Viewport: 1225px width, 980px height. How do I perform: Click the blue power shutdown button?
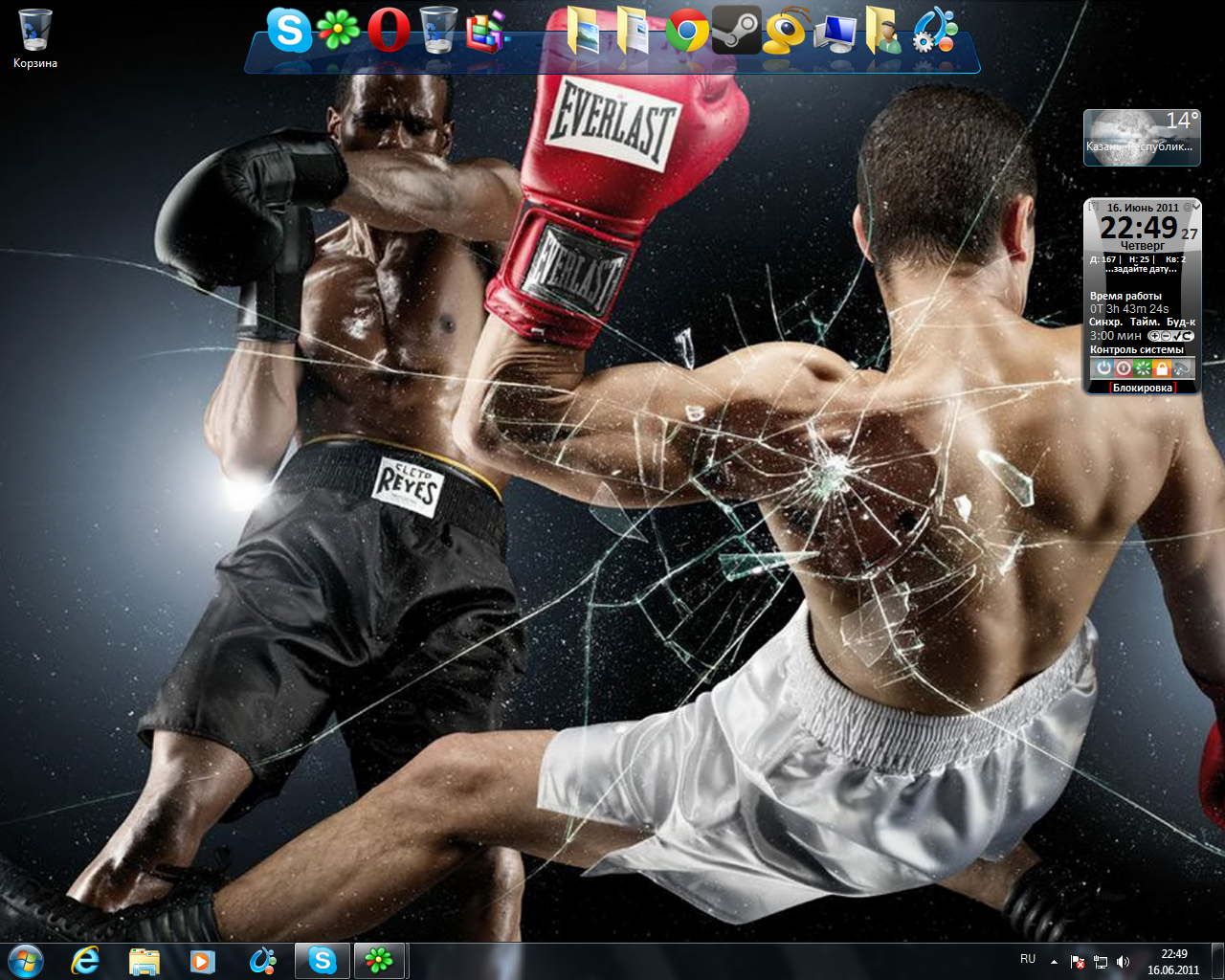[1103, 367]
